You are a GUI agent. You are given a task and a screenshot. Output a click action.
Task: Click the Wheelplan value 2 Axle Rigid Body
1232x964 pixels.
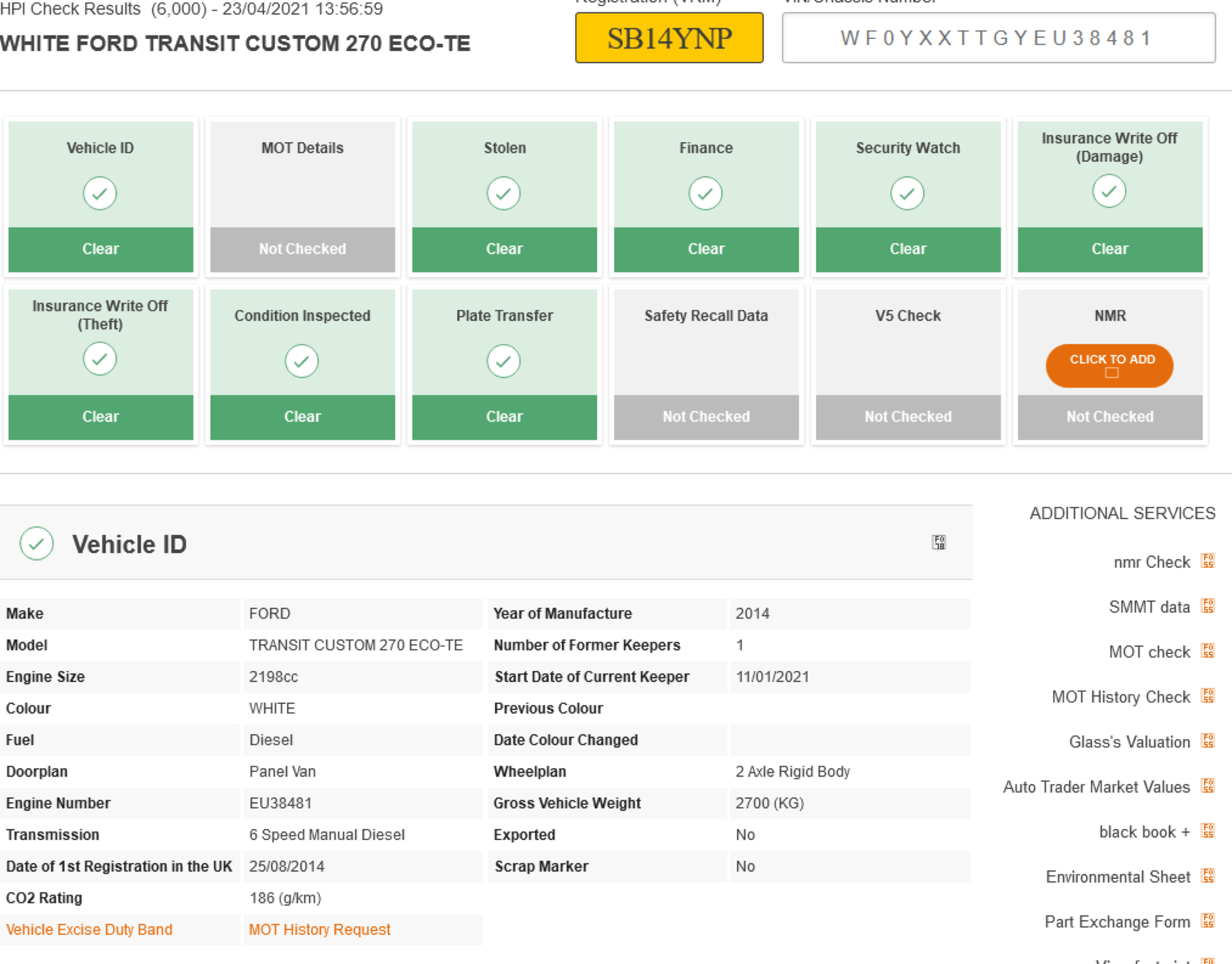click(793, 772)
